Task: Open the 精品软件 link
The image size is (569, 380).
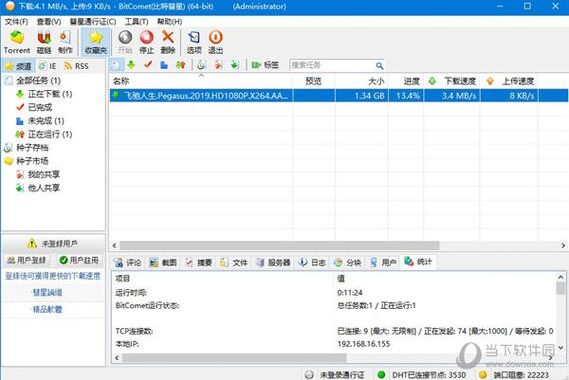Action: [48, 309]
